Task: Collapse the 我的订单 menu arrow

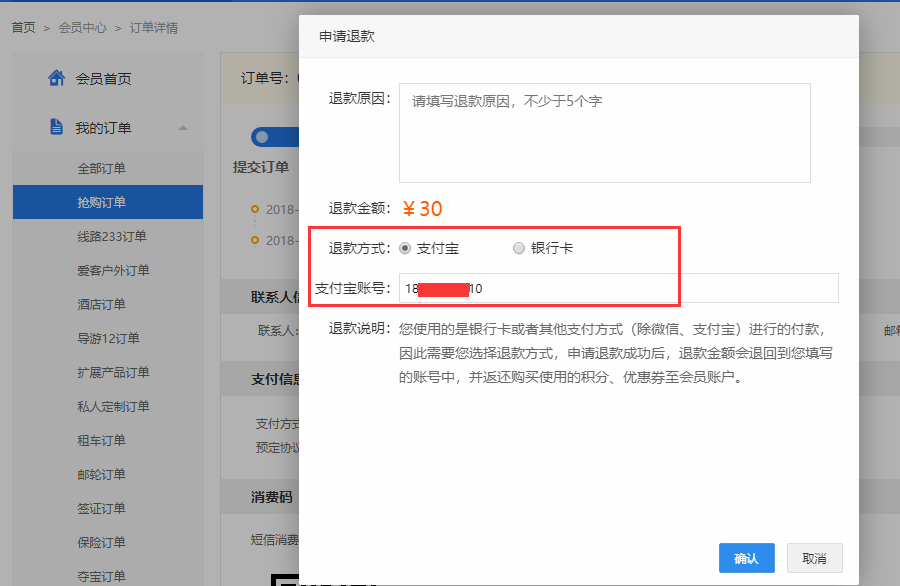Action: click(183, 128)
